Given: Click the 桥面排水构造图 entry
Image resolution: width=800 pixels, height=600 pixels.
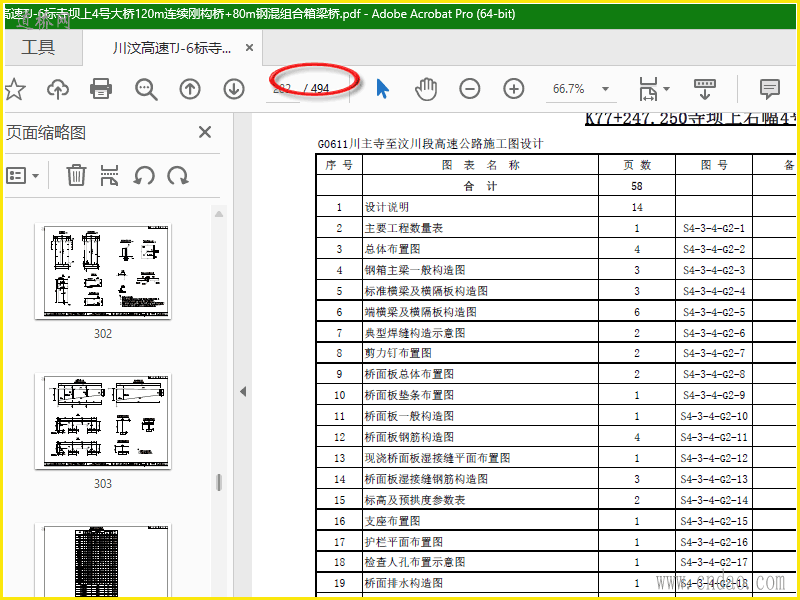Looking at the screenshot, I should [404, 583].
